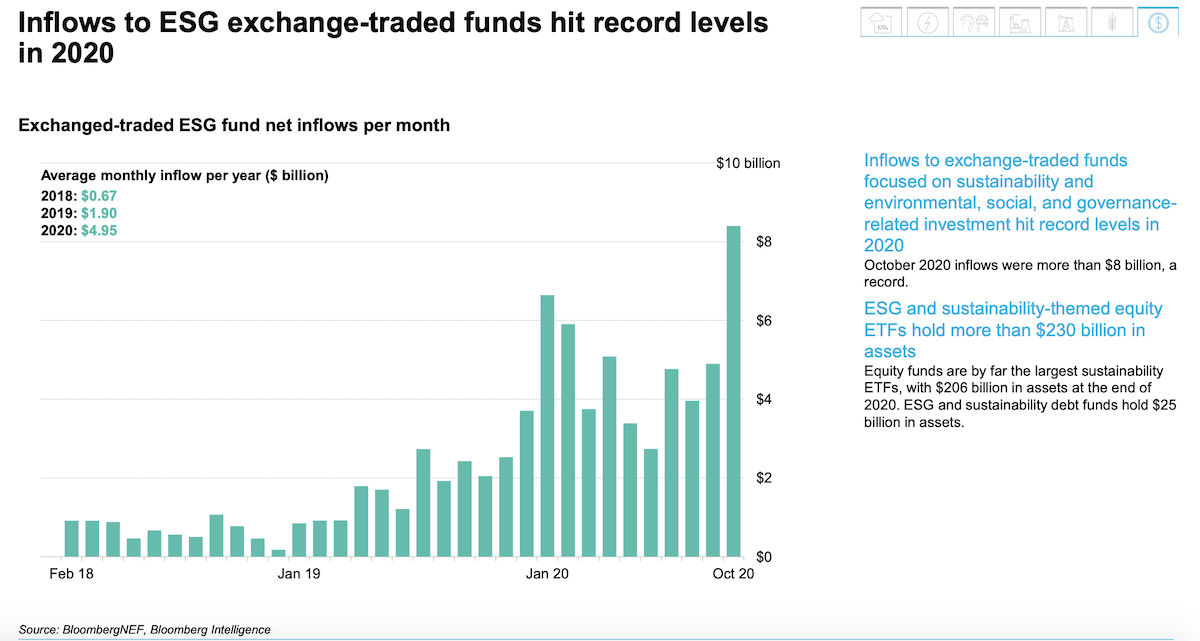Click the Feb 18 x-axis label
1200x641 pixels.
click(x=71, y=574)
